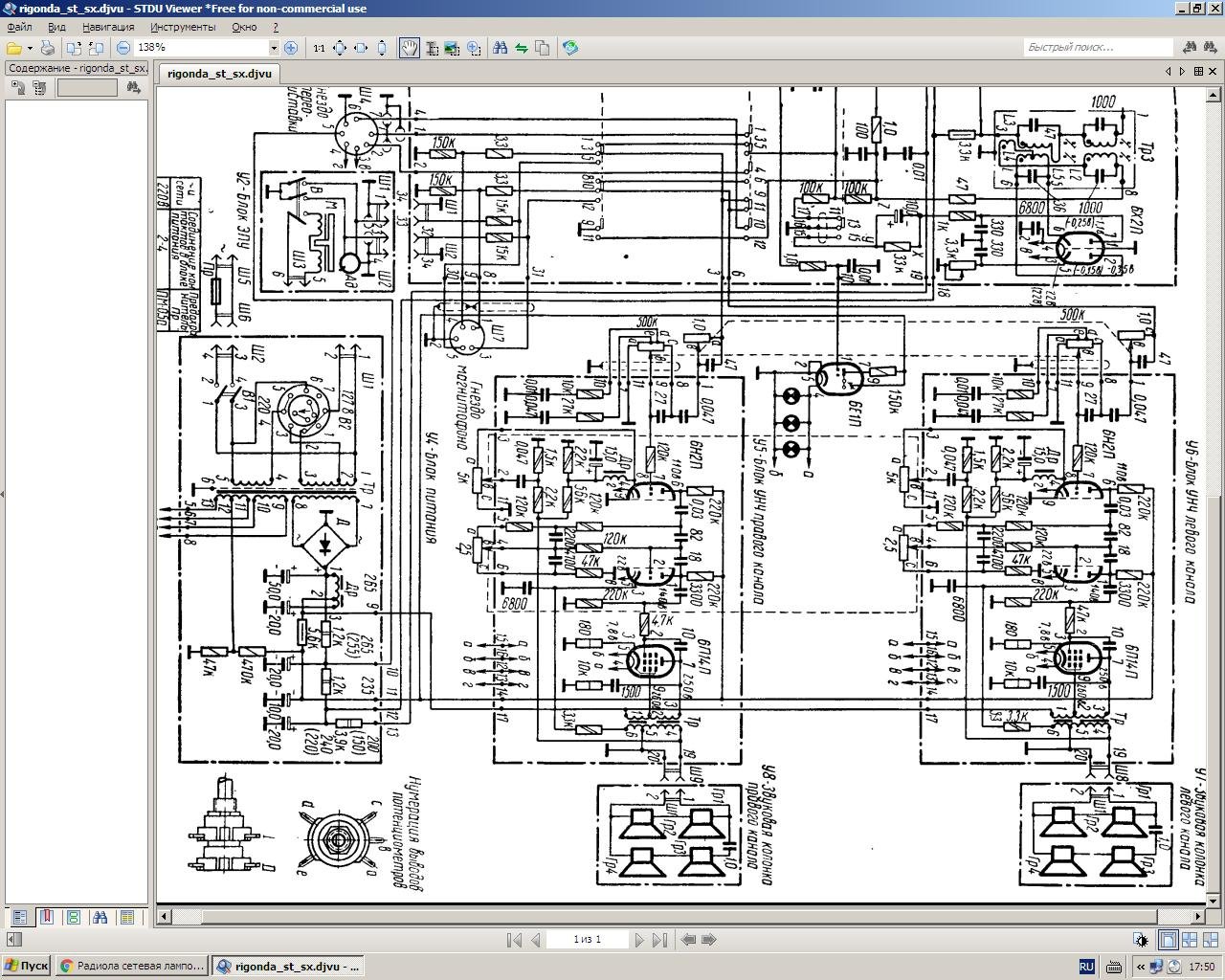
Task: Expand all items in contents panel
Action: [x=18, y=88]
